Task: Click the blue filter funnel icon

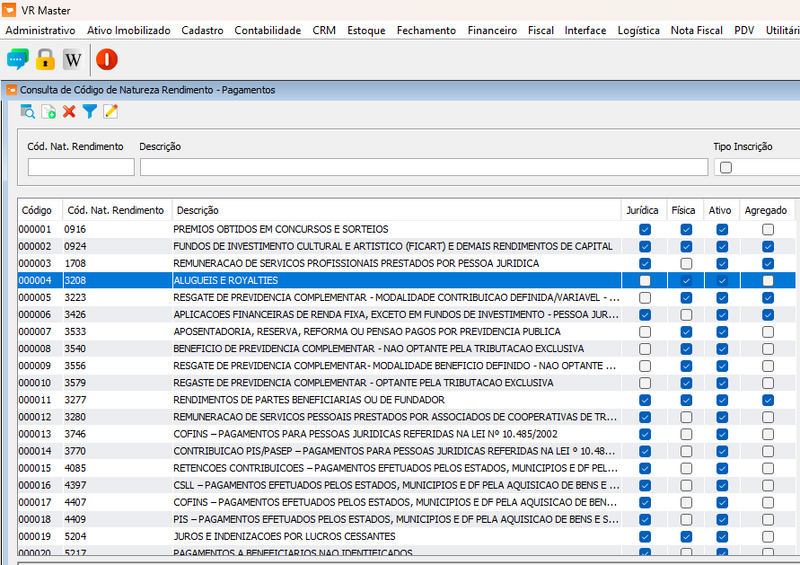Action: 90,111
